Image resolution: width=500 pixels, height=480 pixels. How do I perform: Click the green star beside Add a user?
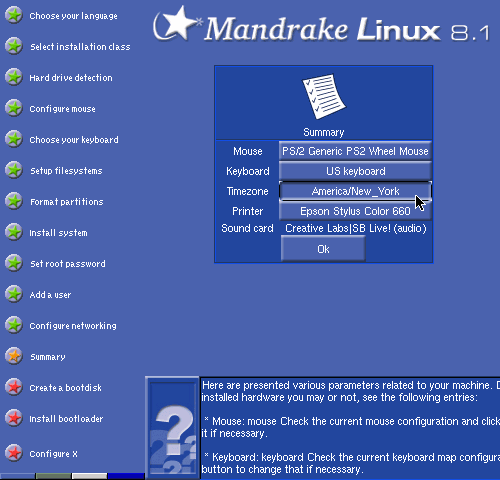14,294
